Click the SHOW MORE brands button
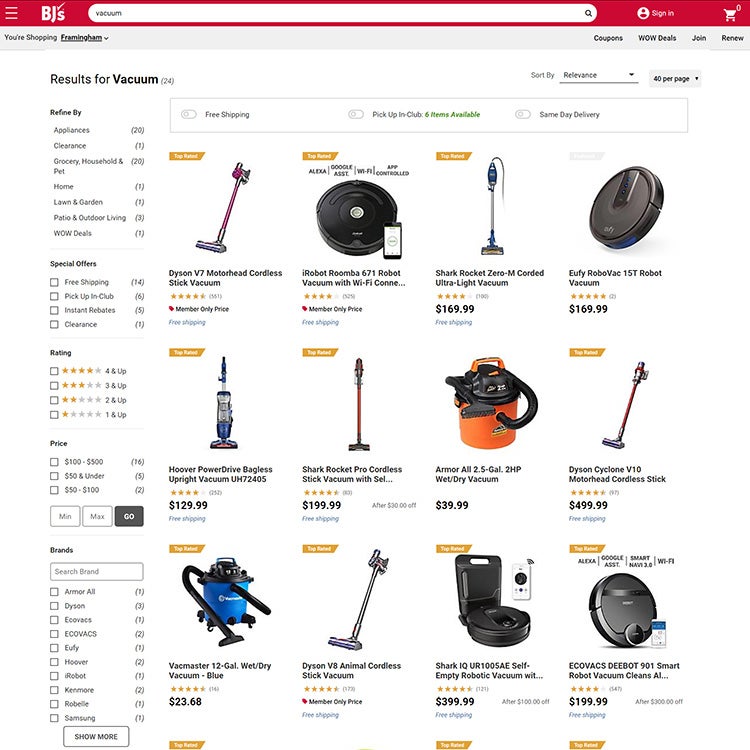The width and height of the screenshot is (750, 750). click(96, 737)
